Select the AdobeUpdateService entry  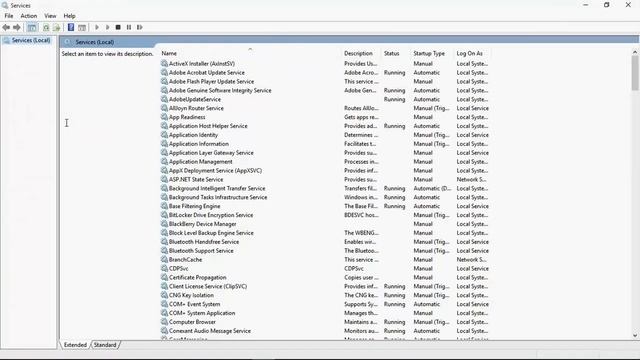pyautogui.click(x=195, y=99)
